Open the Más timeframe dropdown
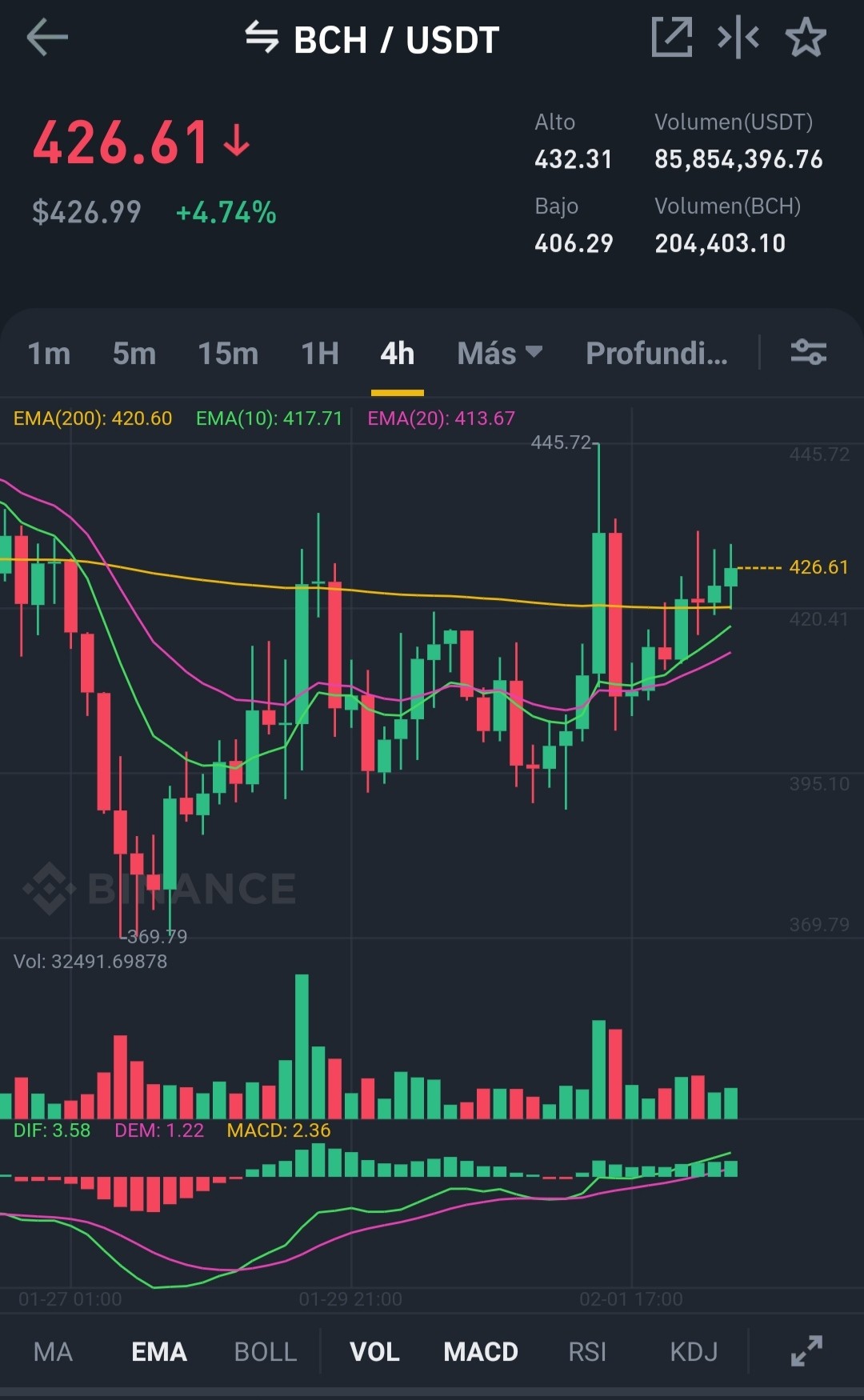 coord(500,353)
